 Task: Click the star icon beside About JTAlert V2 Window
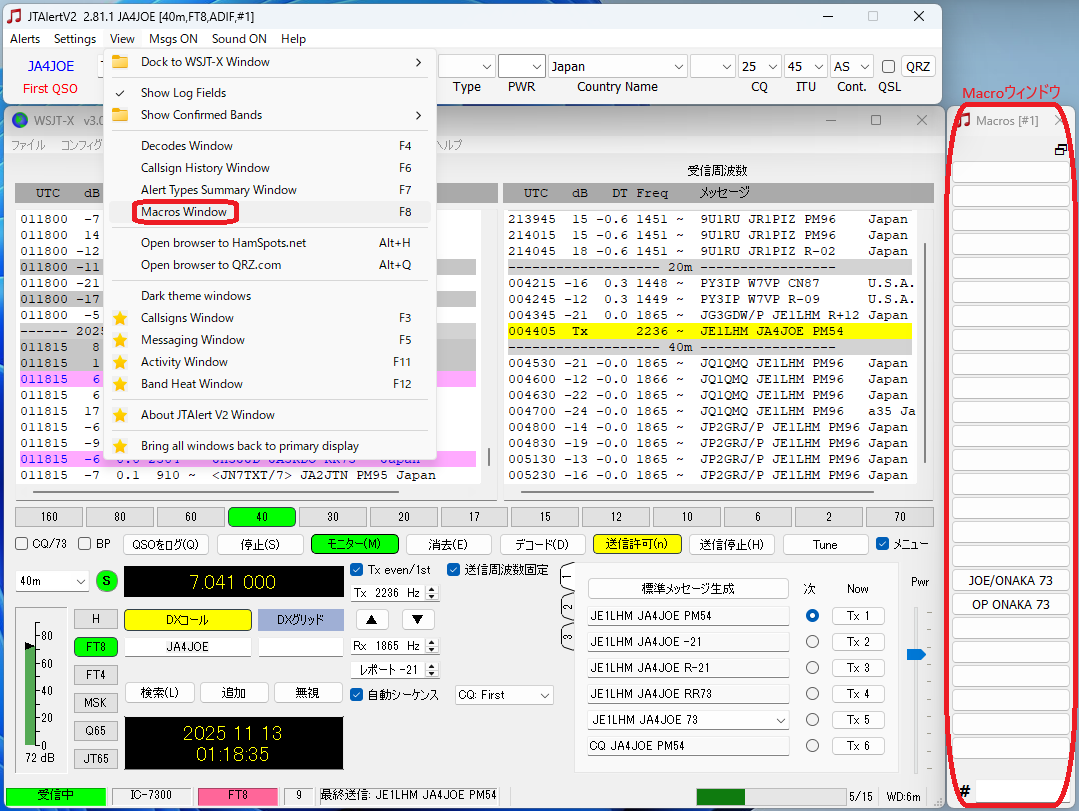pyautogui.click(x=120, y=415)
